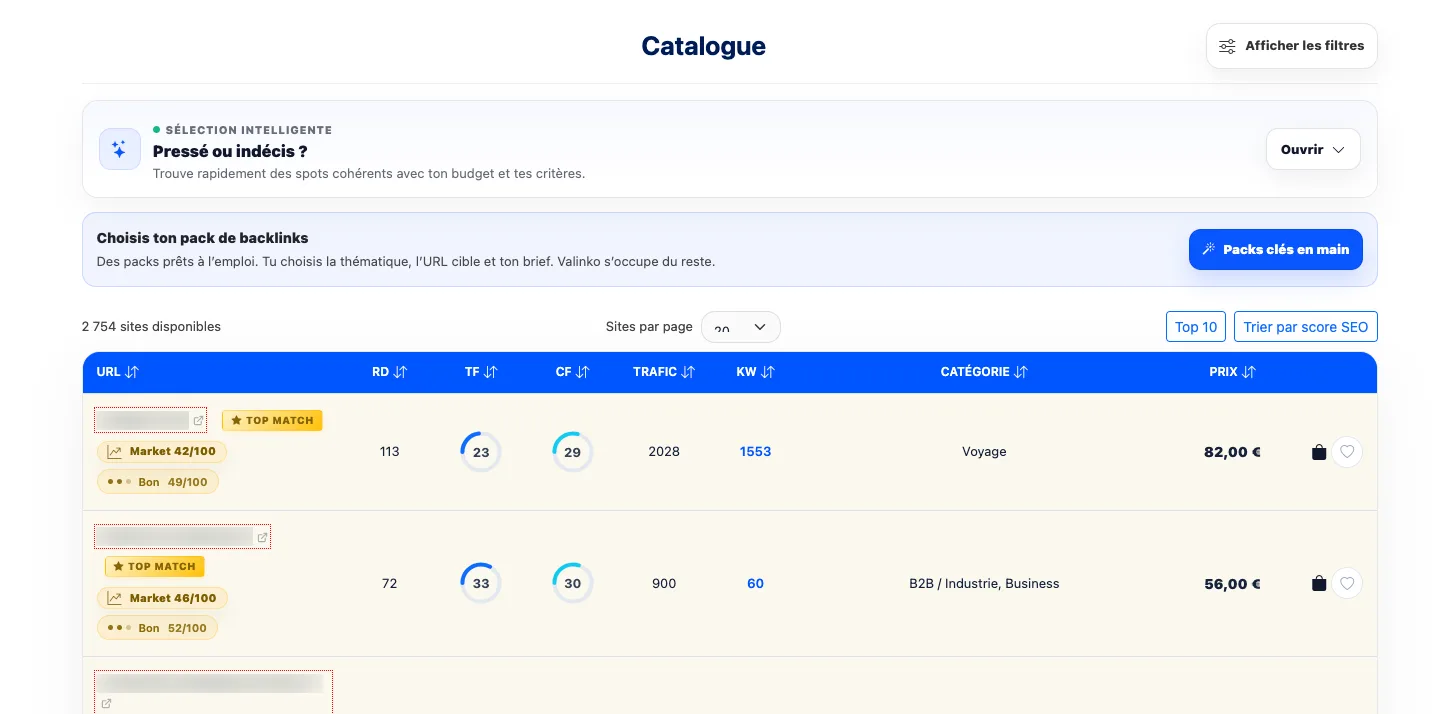The width and height of the screenshot is (1455, 714).
Task: Click the Catalogue page heading
Action: [704, 46]
